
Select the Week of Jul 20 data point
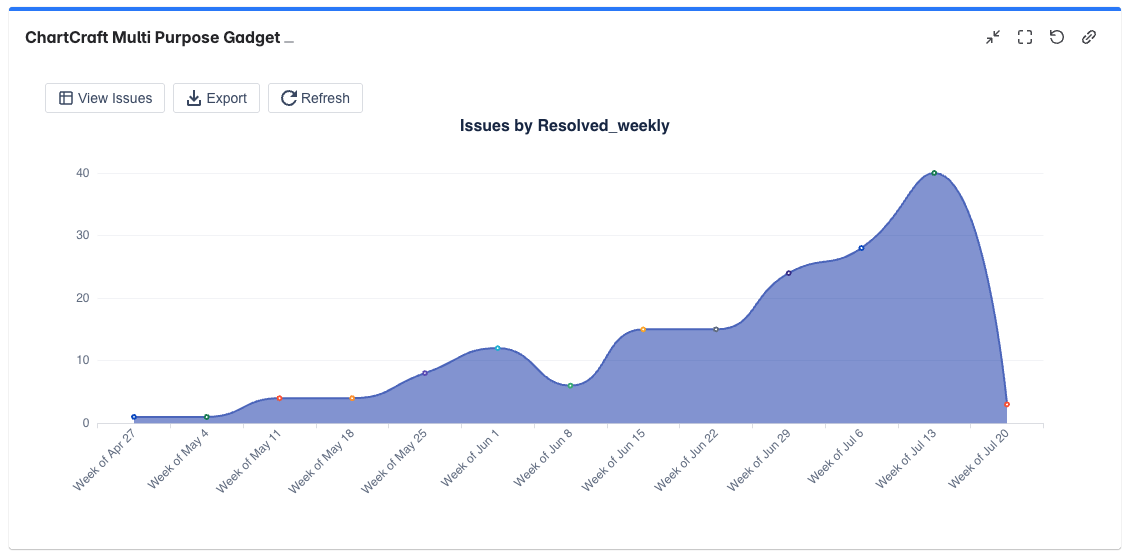coord(1007,405)
